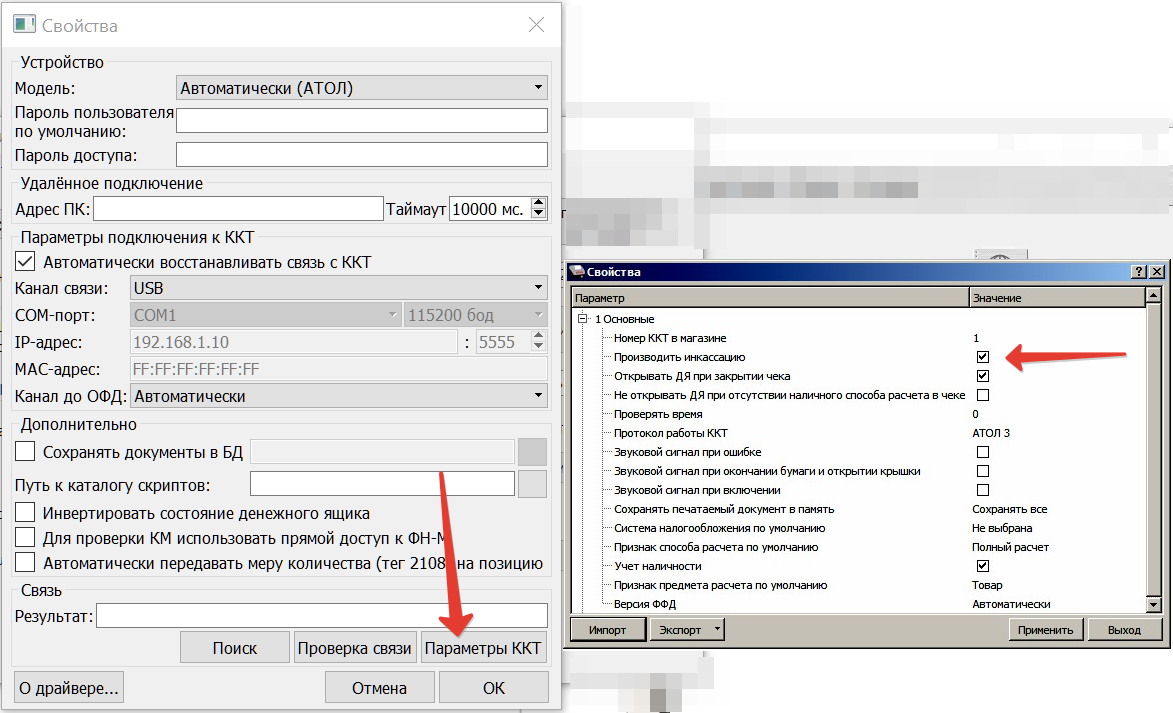This screenshot has height=713, width=1173.
Task: Click the Пароль доступа input field
Action: coord(362,155)
